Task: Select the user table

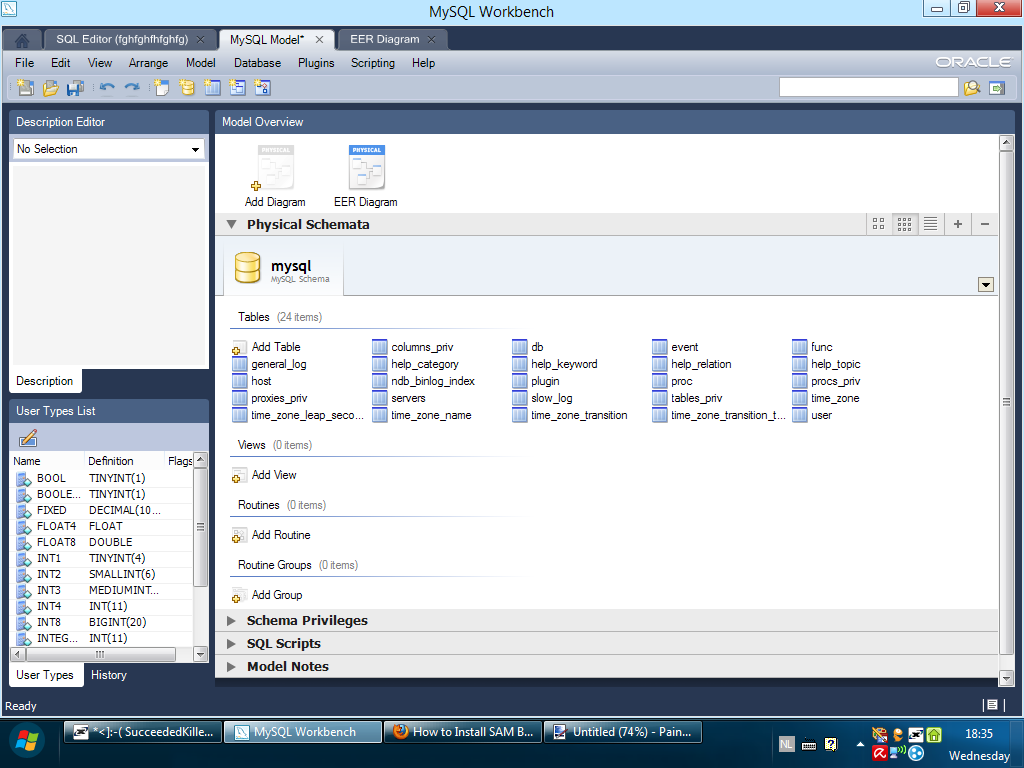Action: point(812,415)
